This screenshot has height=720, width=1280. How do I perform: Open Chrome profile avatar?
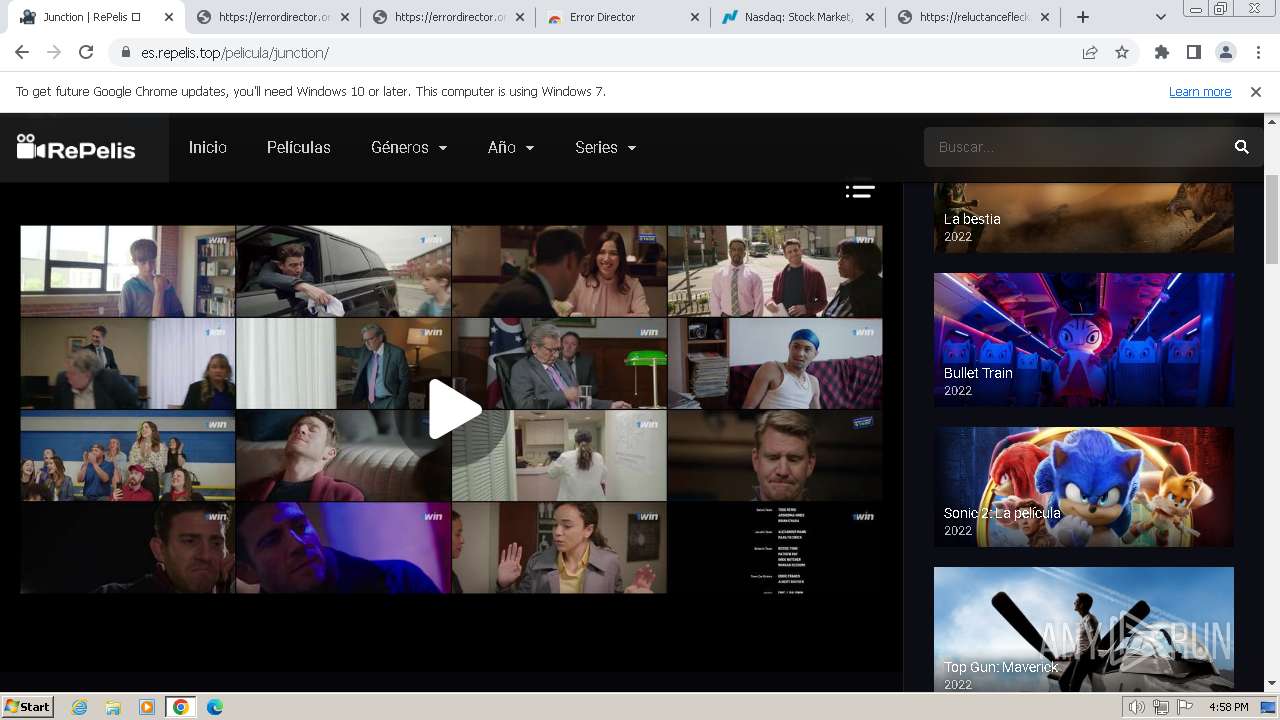tap(1225, 53)
